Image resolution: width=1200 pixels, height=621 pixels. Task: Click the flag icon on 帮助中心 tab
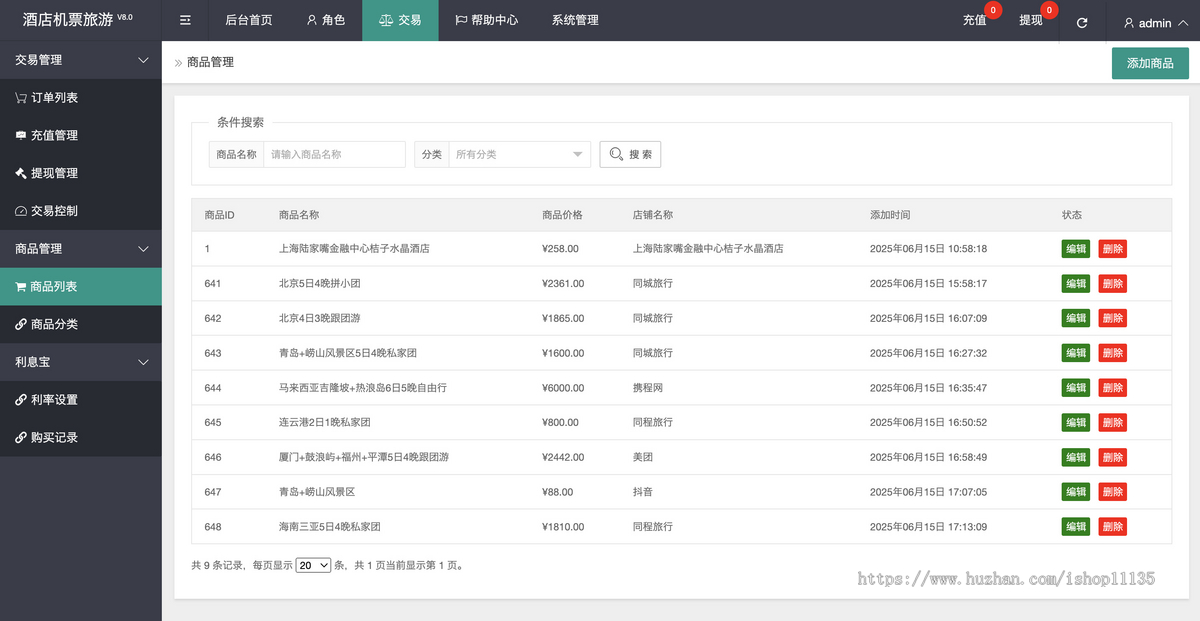[461, 20]
